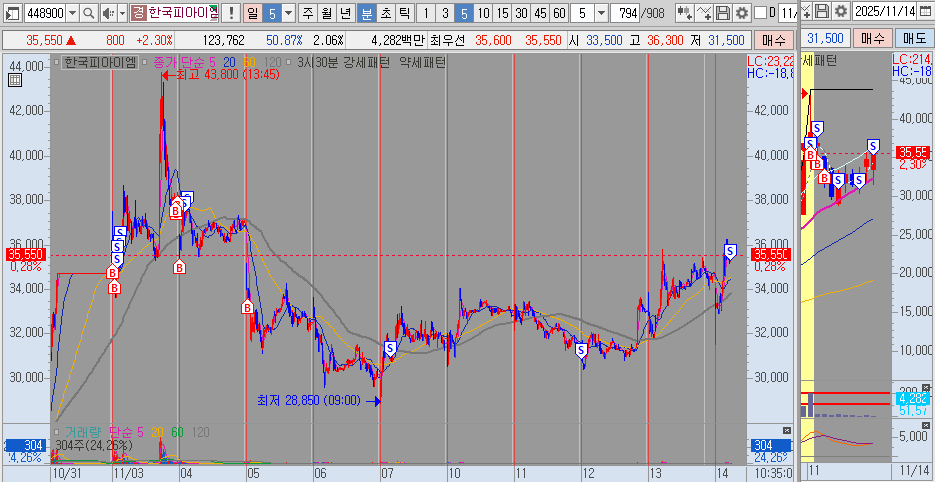935x482 pixels.
Task: Expand the period dropdown beside 일 5
Action: pyautogui.click(x=288, y=13)
